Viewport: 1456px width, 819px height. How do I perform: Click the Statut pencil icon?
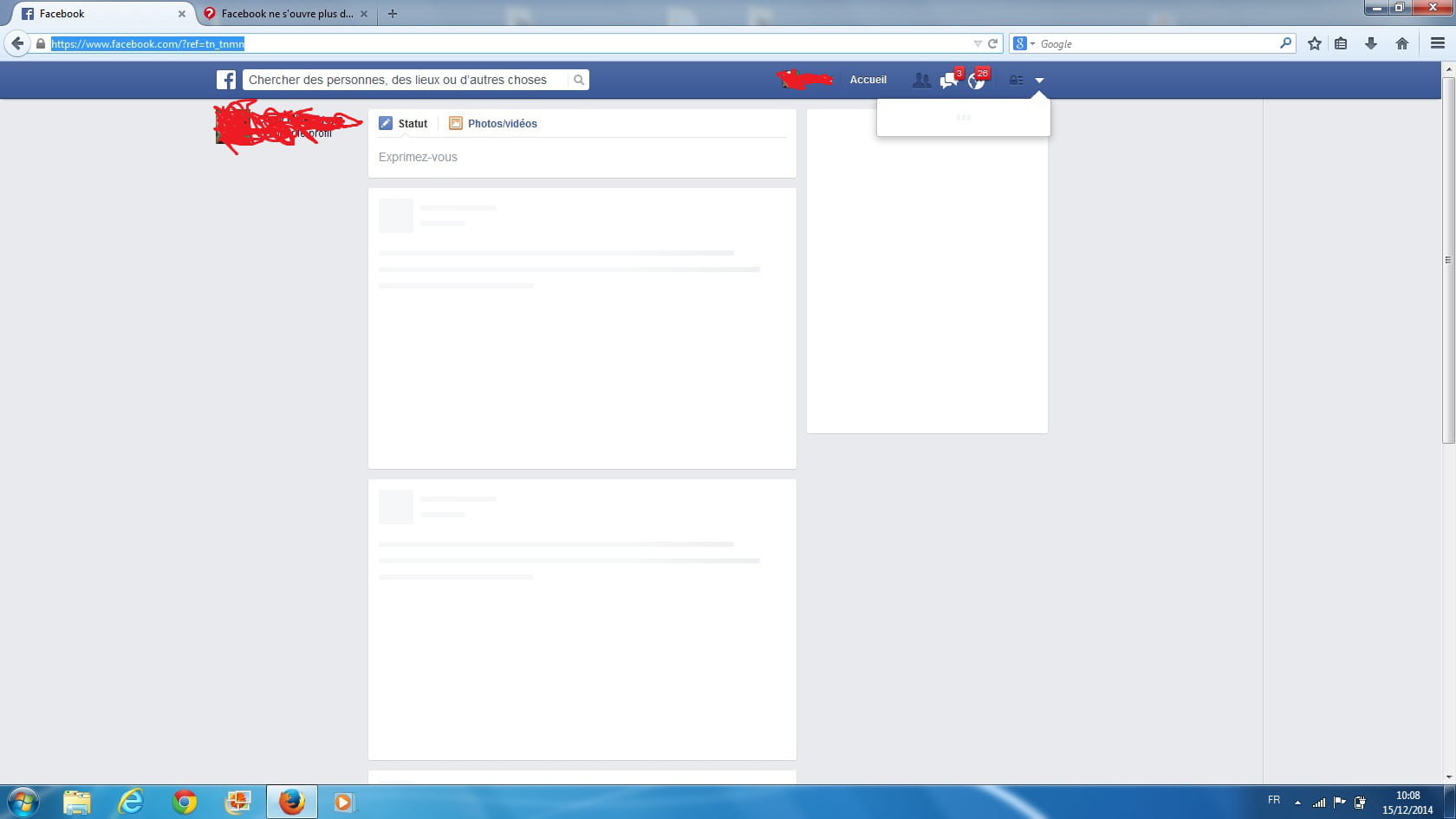point(386,124)
